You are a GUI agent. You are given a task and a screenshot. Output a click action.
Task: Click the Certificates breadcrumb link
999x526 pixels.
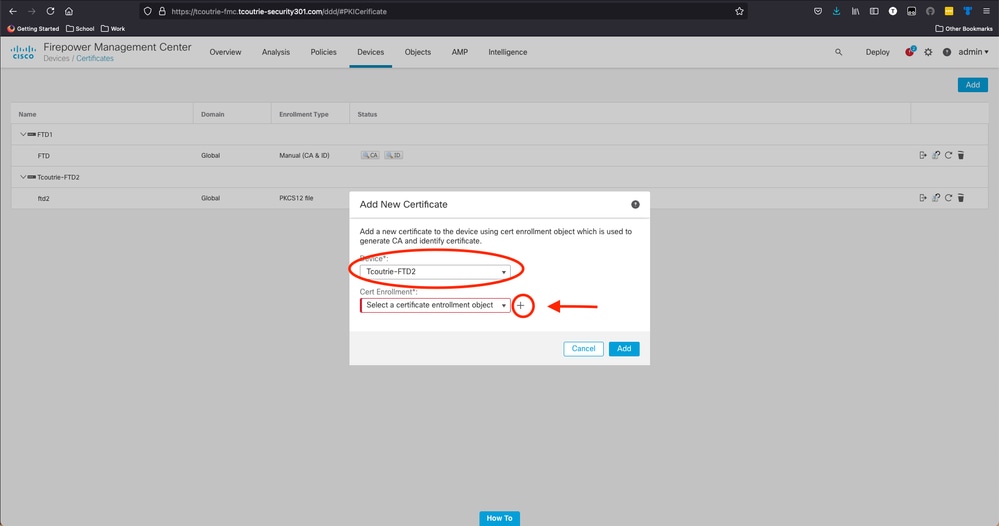point(95,59)
